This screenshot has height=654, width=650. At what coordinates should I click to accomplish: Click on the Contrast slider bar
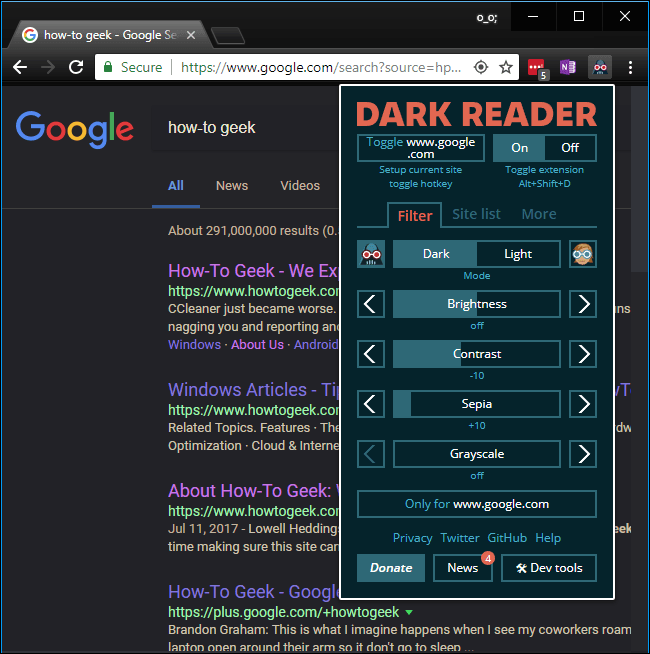pyautogui.click(x=476, y=354)
